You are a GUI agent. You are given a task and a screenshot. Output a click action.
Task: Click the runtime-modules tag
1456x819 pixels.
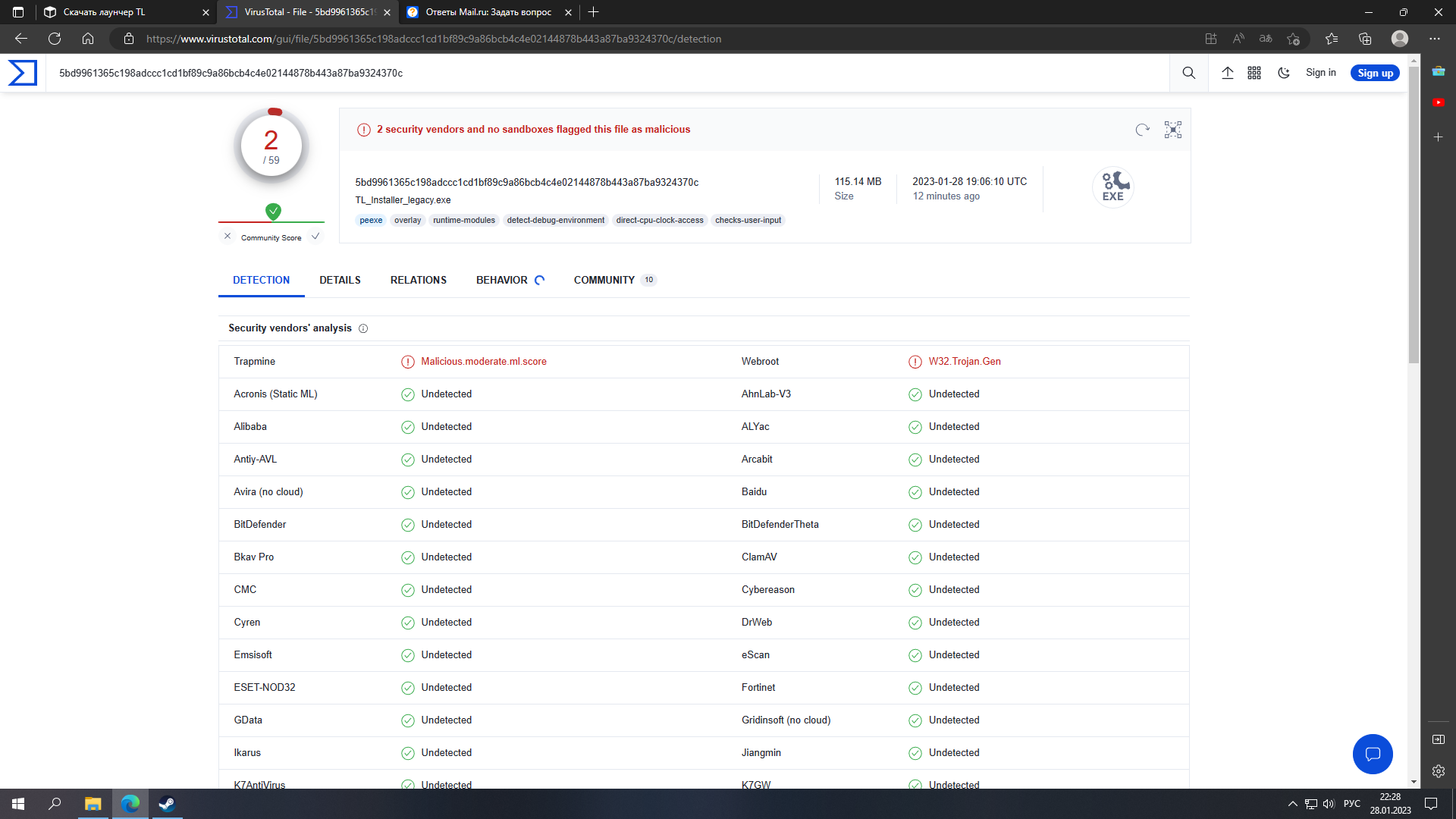pos(464,221)
